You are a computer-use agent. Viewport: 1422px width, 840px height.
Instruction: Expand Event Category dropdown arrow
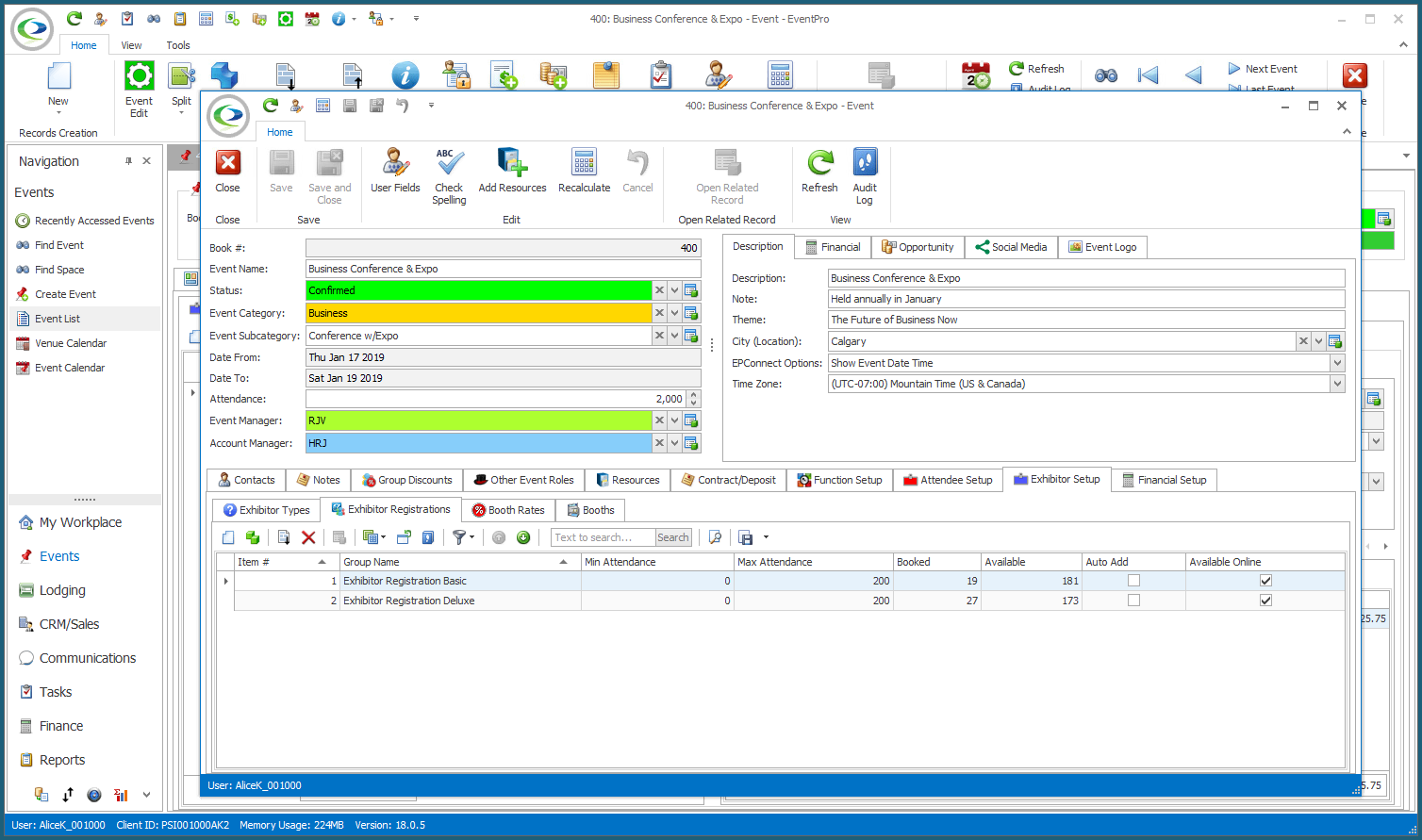[x=675, y=313]
